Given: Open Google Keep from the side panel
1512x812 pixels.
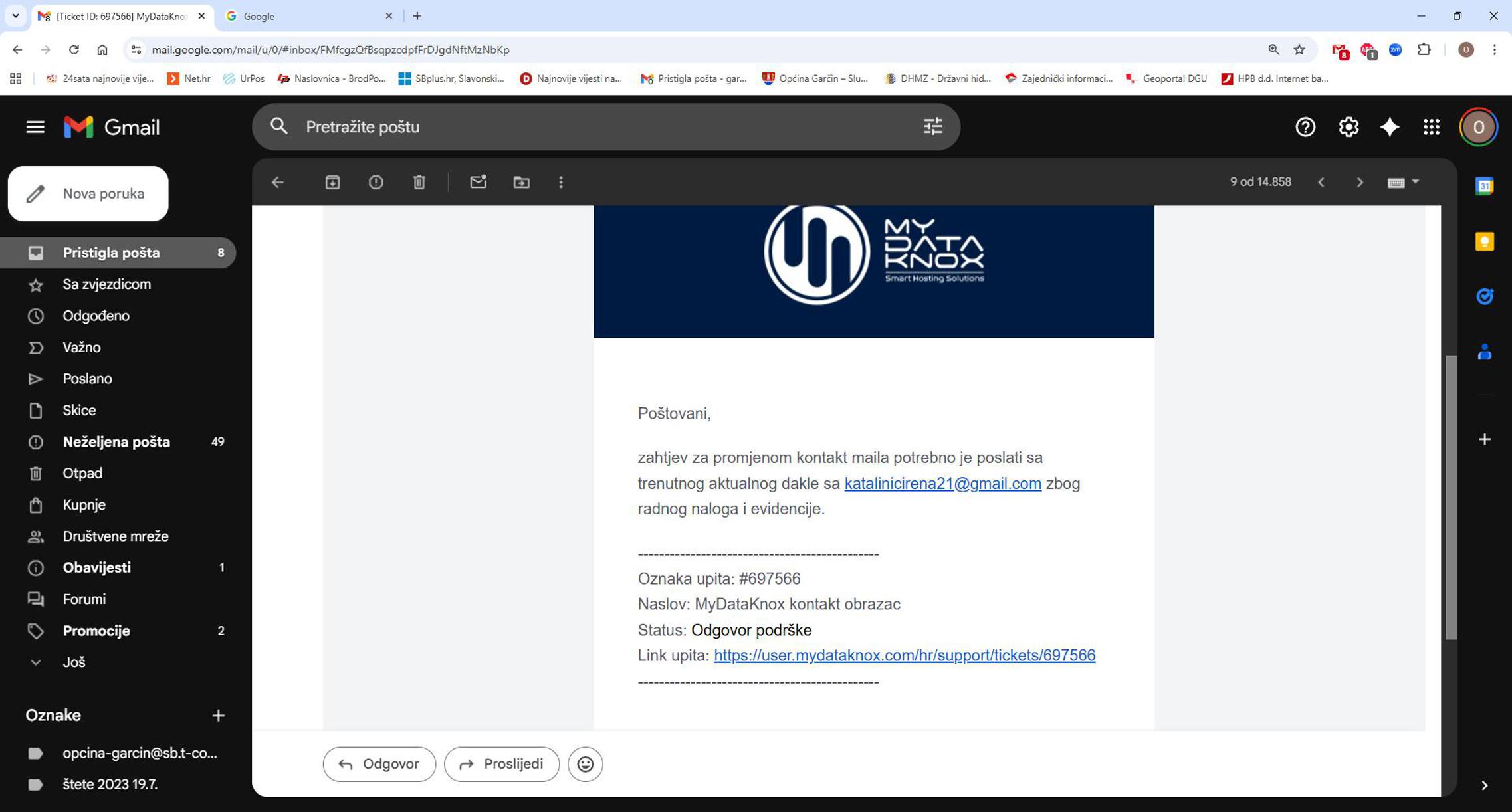Looking at the screenshot, I should point(1484,241).
